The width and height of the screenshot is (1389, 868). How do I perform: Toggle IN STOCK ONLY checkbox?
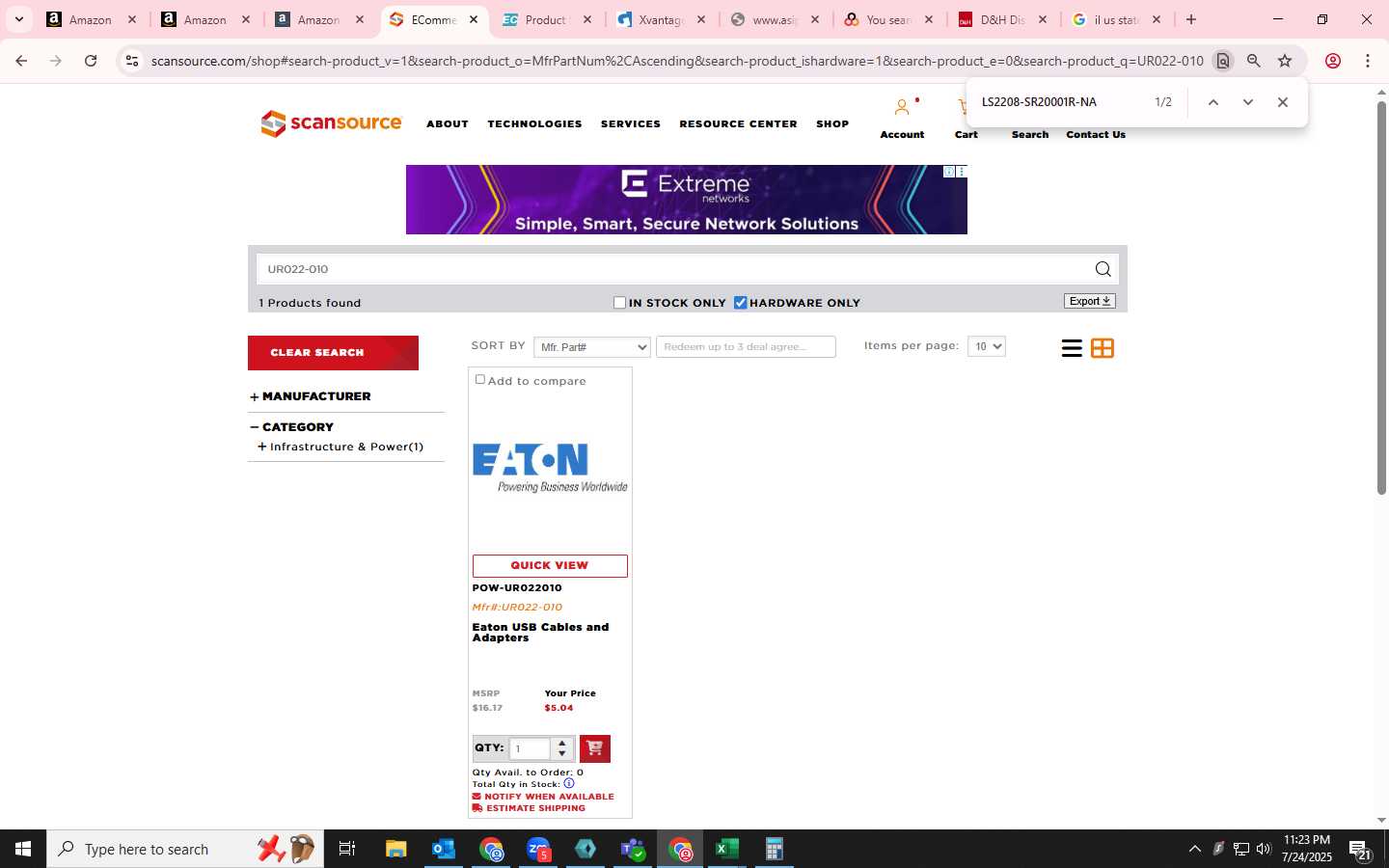[620, 303]
